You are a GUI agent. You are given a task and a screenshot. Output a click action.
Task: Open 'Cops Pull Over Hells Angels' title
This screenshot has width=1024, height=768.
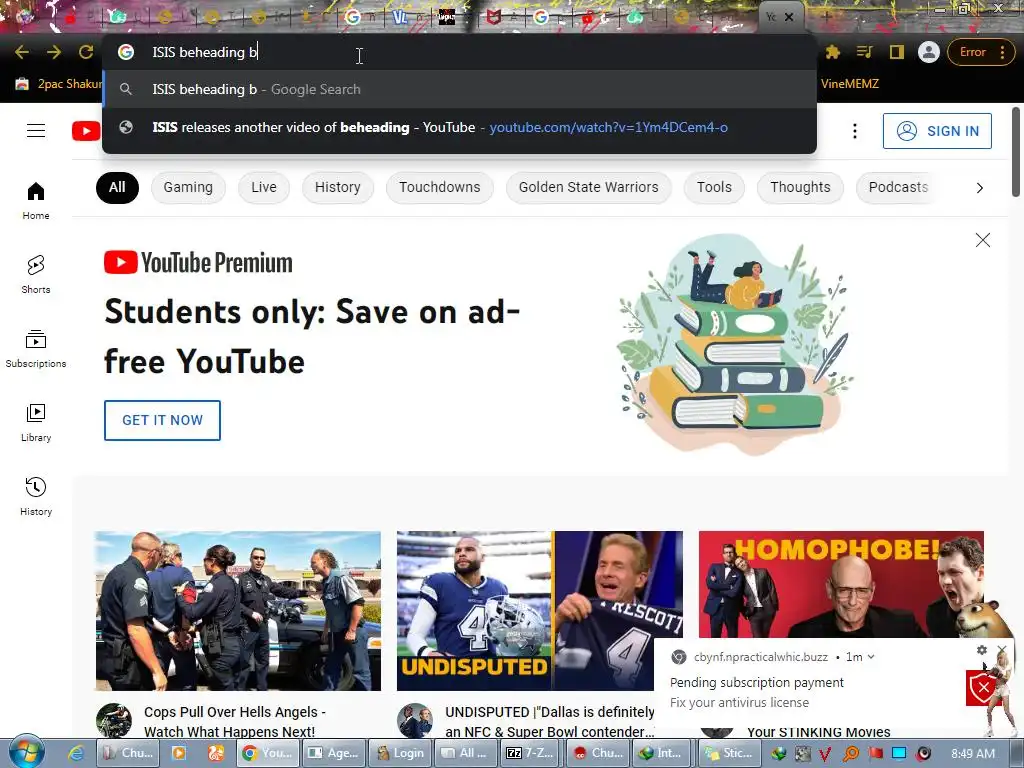235,722
